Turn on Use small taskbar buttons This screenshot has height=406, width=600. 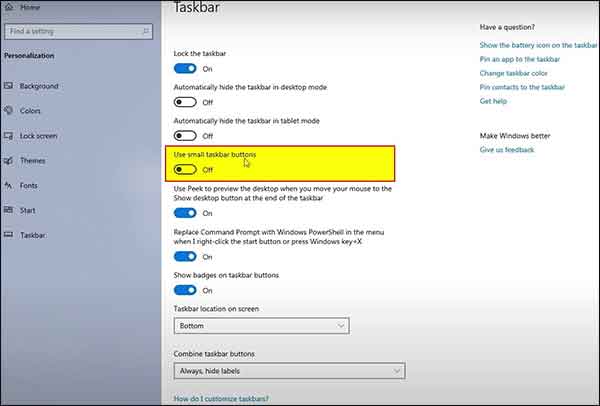185,170
